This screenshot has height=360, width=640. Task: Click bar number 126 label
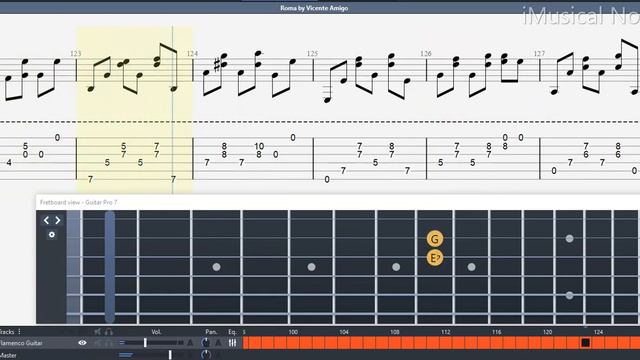[426, 53]
